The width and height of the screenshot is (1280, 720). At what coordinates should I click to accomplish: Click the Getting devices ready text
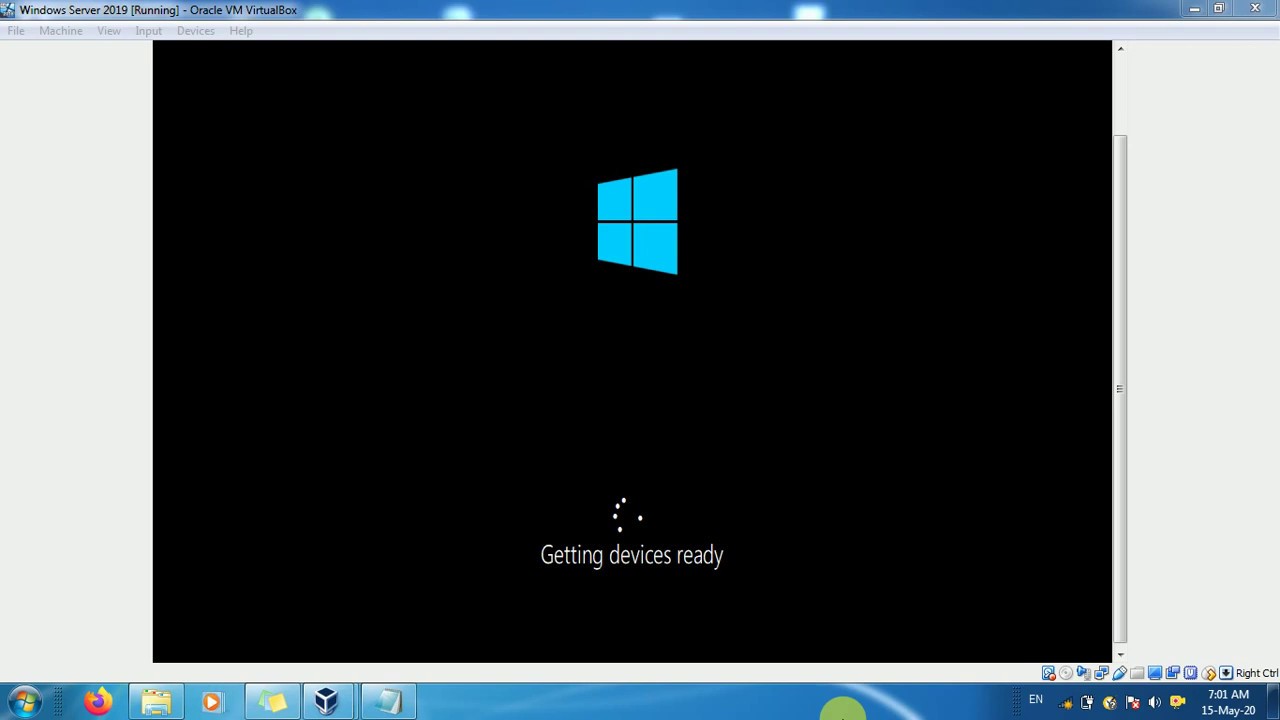[632, 556]
